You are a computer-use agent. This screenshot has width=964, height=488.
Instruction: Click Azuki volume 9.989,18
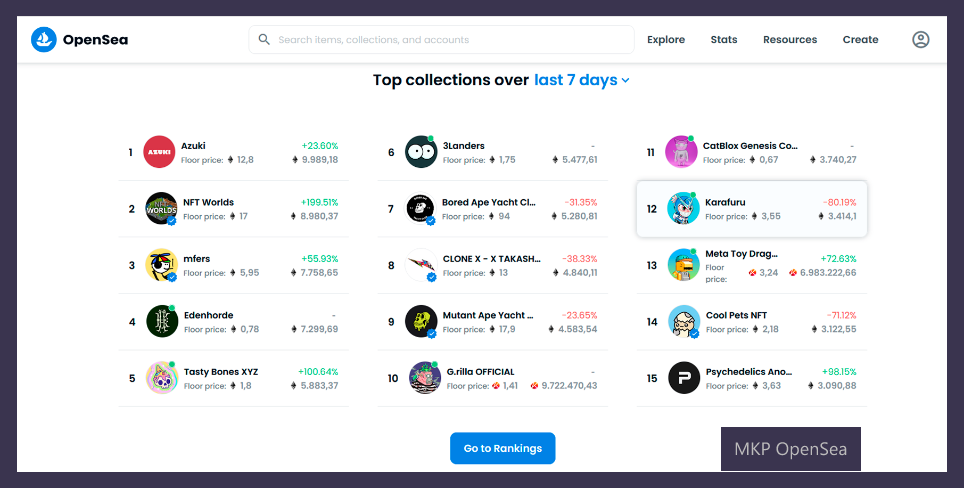(319, 160)
